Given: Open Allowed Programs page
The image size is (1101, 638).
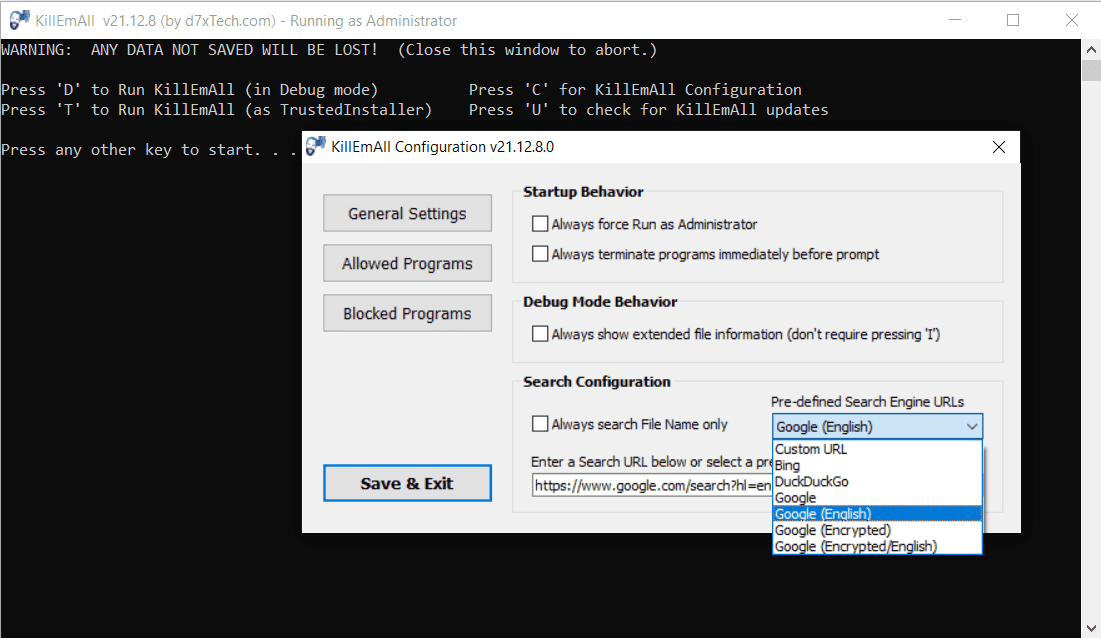Looking at the screenshot, I should point(407,263).
